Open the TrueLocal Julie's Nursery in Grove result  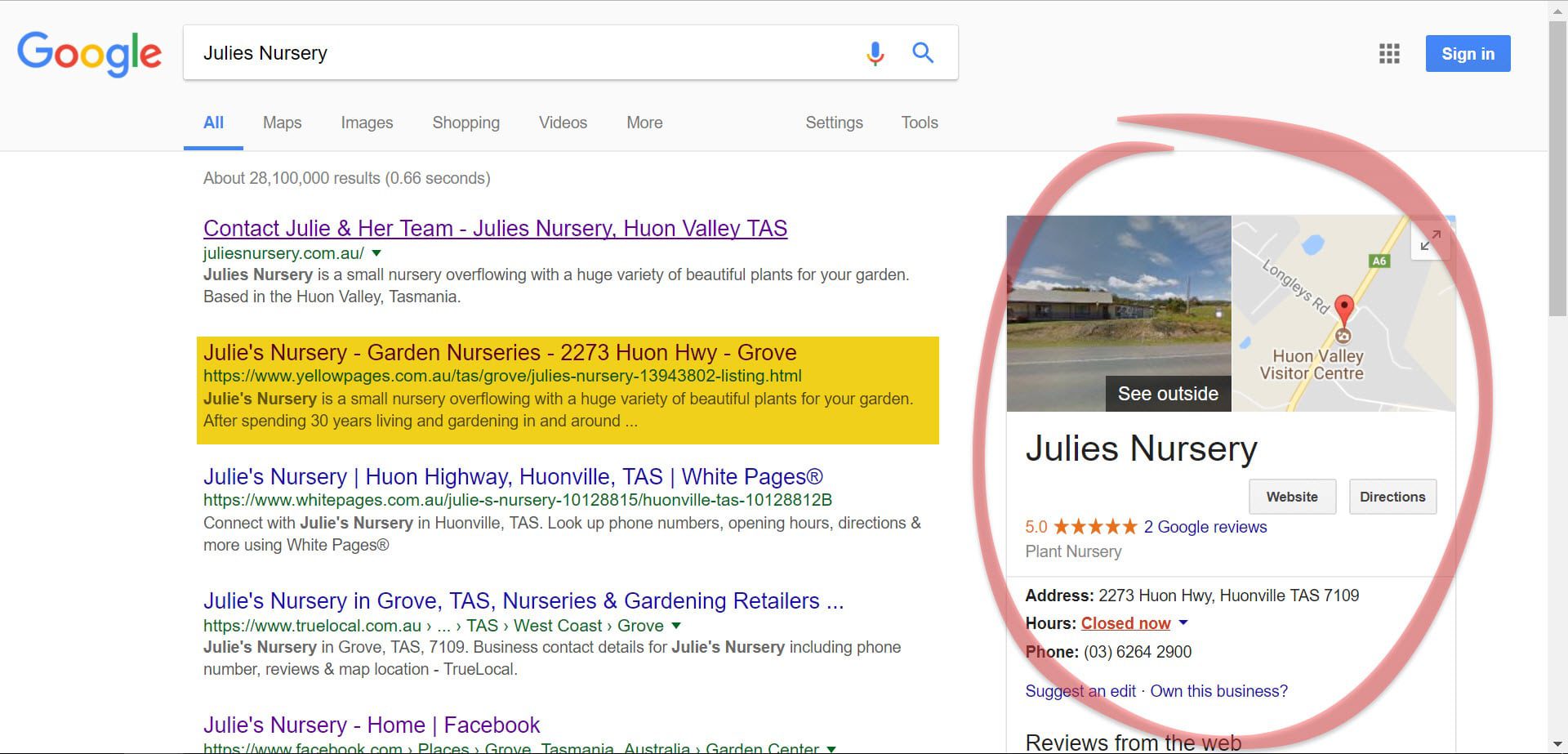pyautogui.click(x=523, y=600)
